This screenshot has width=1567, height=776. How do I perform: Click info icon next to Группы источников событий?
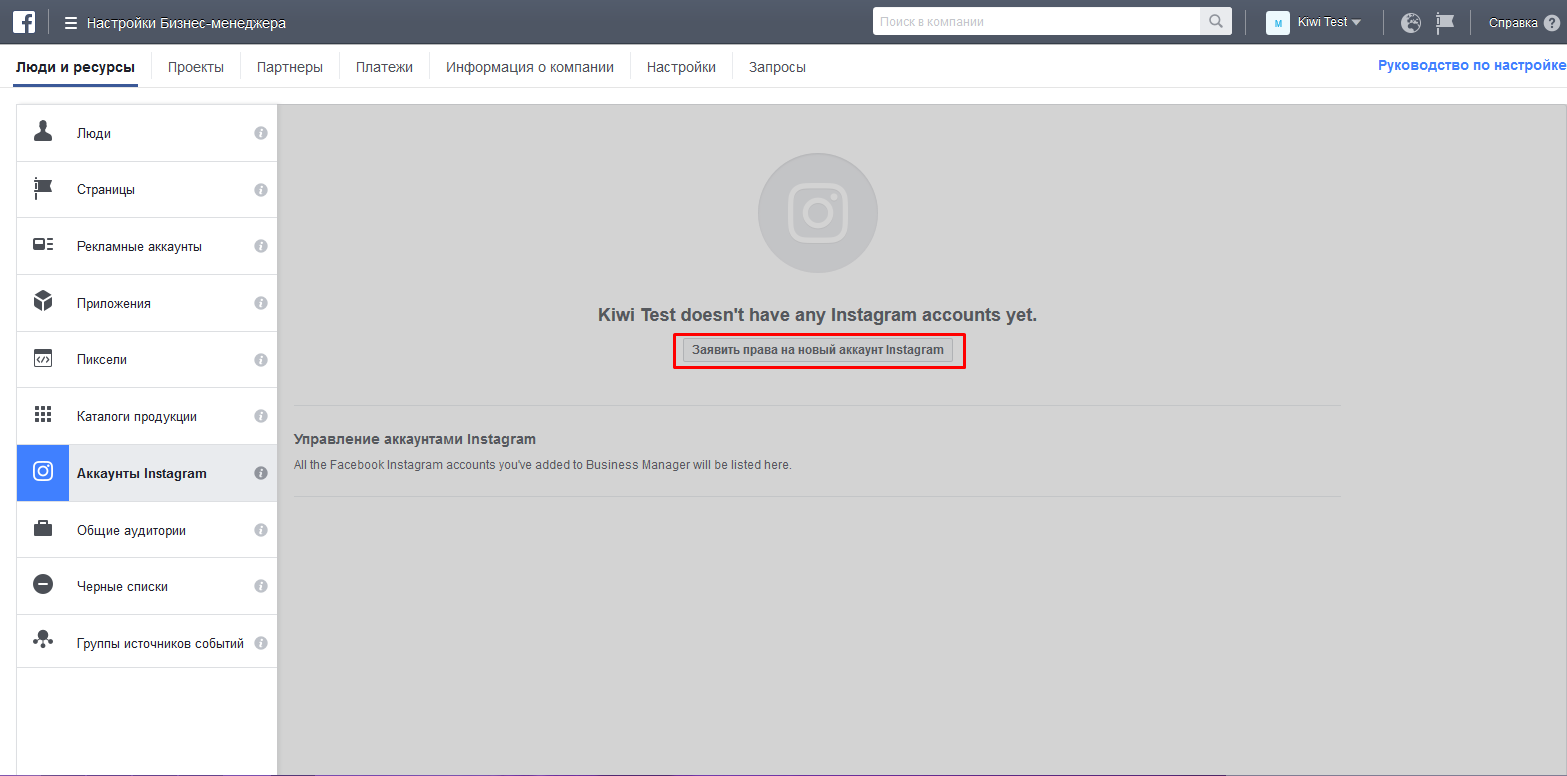click(x=261, y=643)
